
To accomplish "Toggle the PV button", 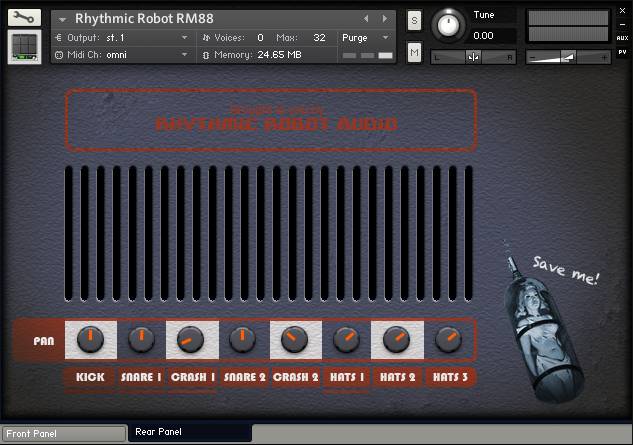I will coord(622,52).
